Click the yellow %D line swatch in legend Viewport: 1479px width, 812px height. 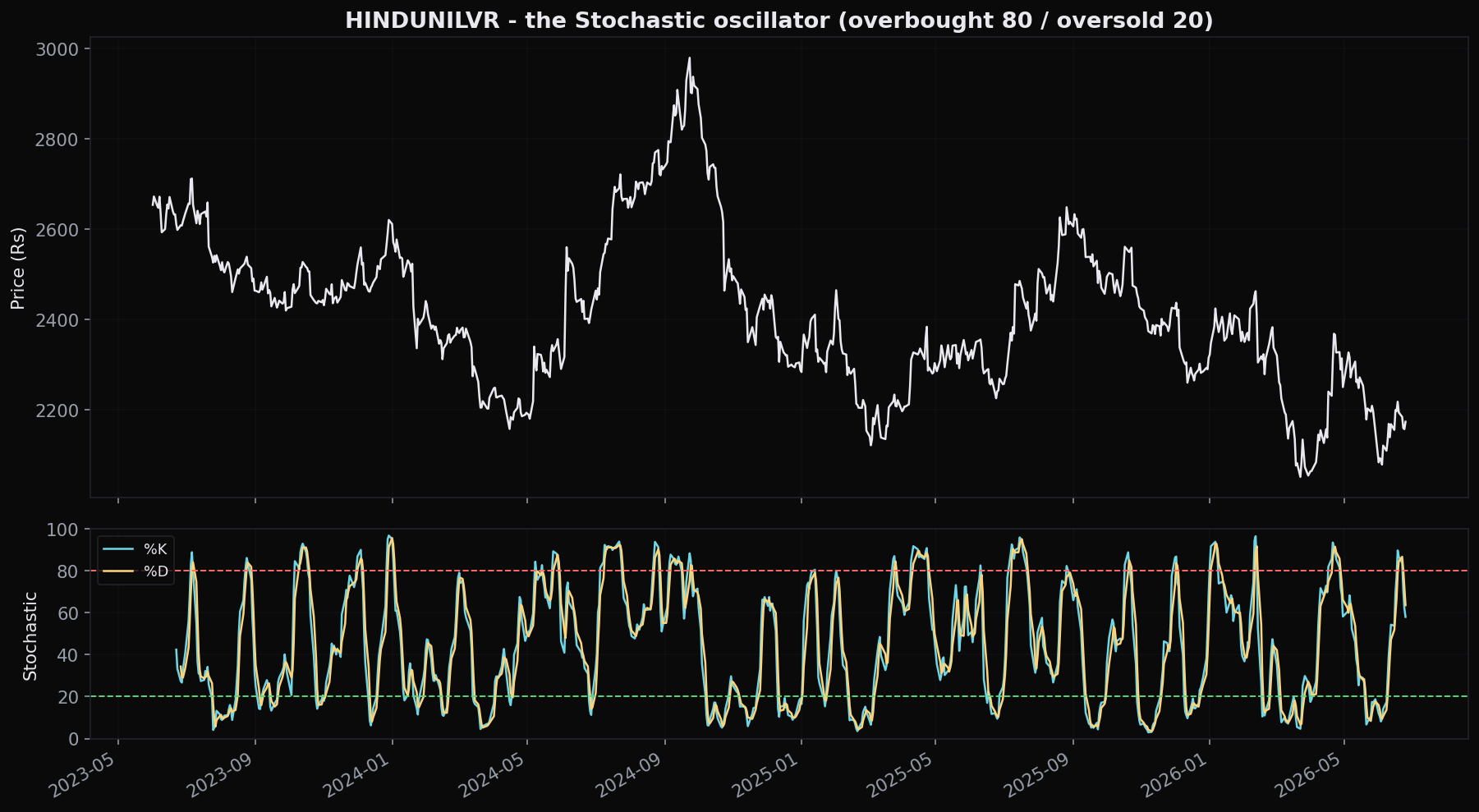(119, 571)
